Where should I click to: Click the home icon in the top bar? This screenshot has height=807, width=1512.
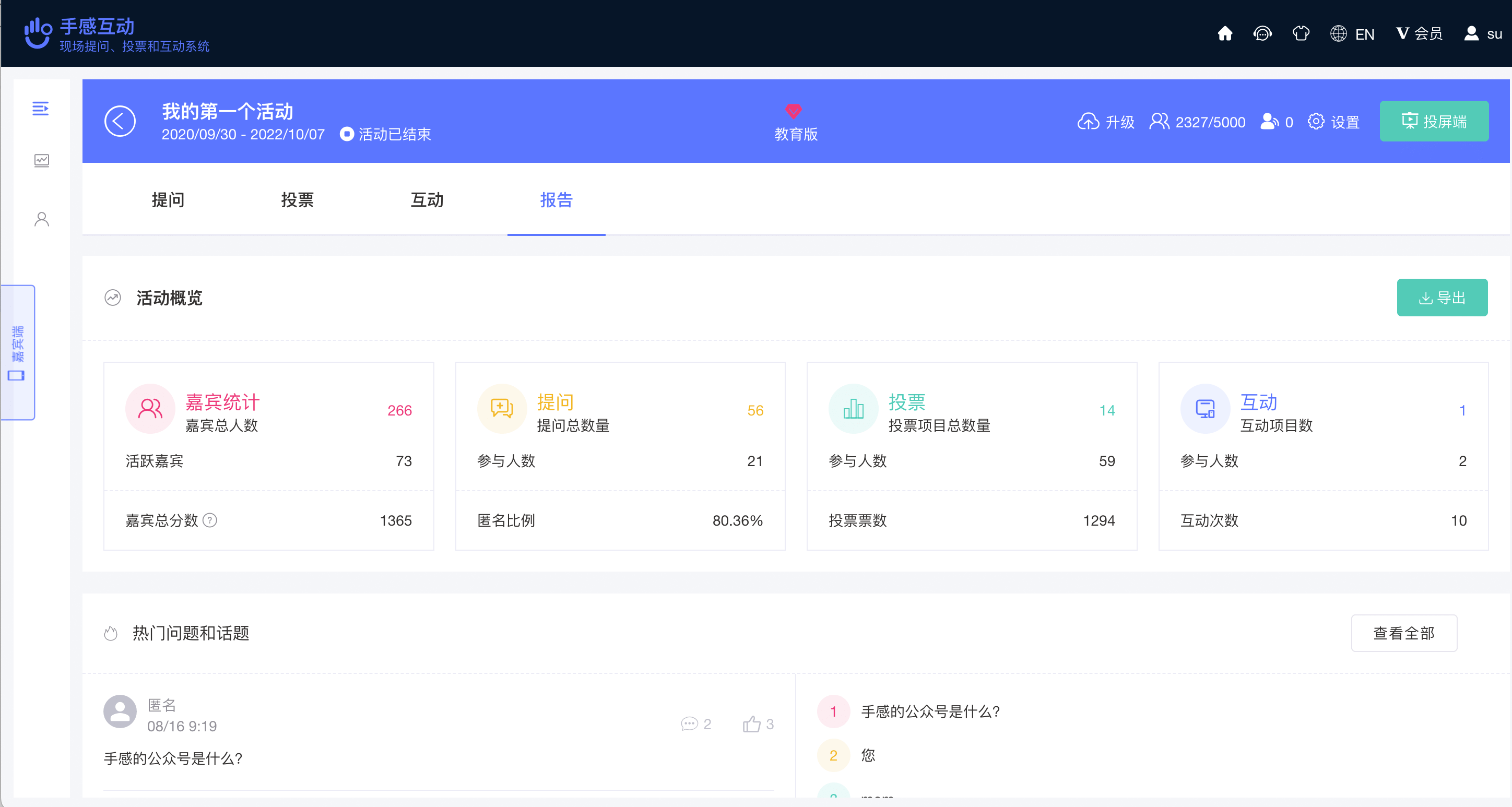(1224, 33)
